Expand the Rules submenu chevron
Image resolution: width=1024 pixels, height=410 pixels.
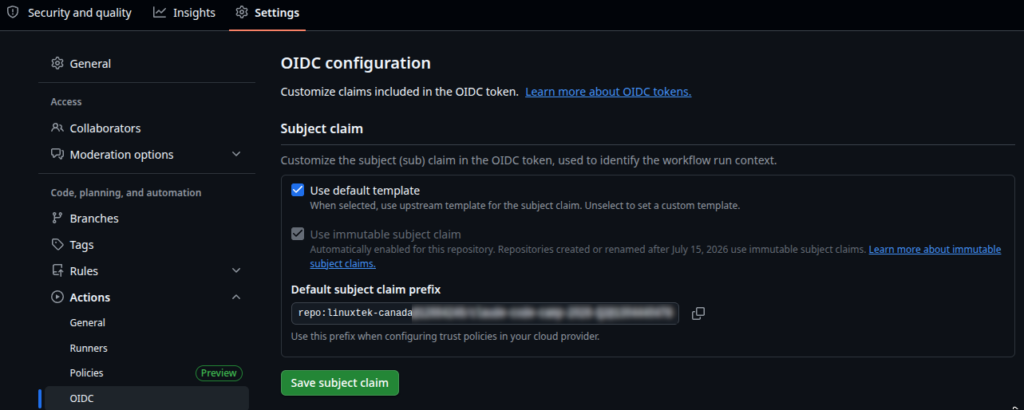[x=236, y=270]
